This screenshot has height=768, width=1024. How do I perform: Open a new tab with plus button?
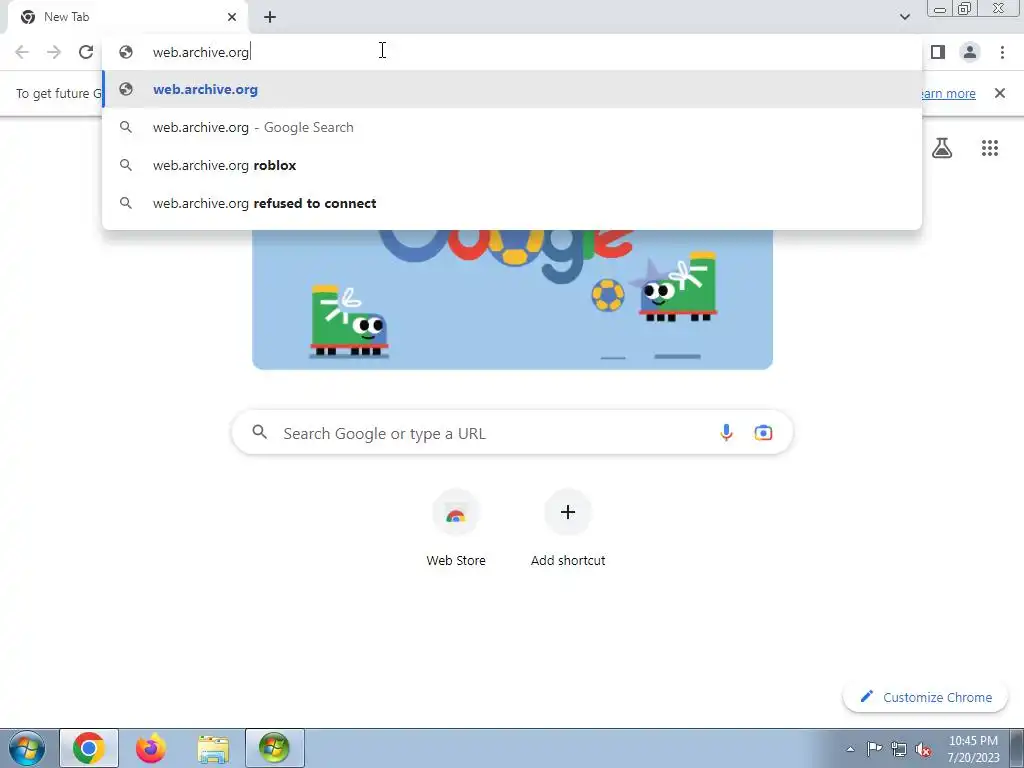270,17
